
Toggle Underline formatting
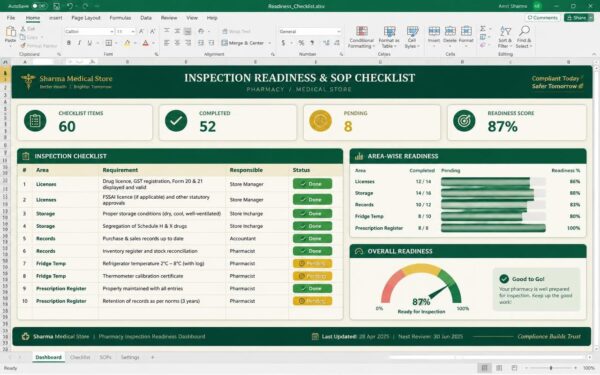pos(90,43)
